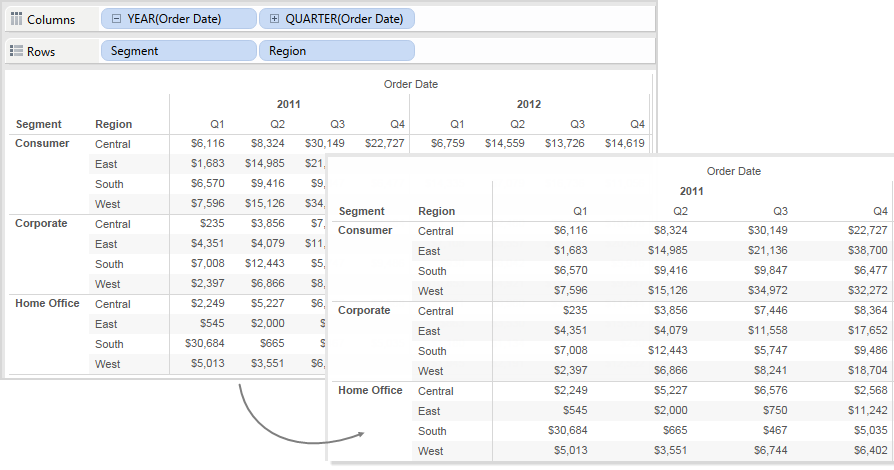Click the $14,619 cell under 2012 Q4
The image size is (894, 470).
(624, 143)
